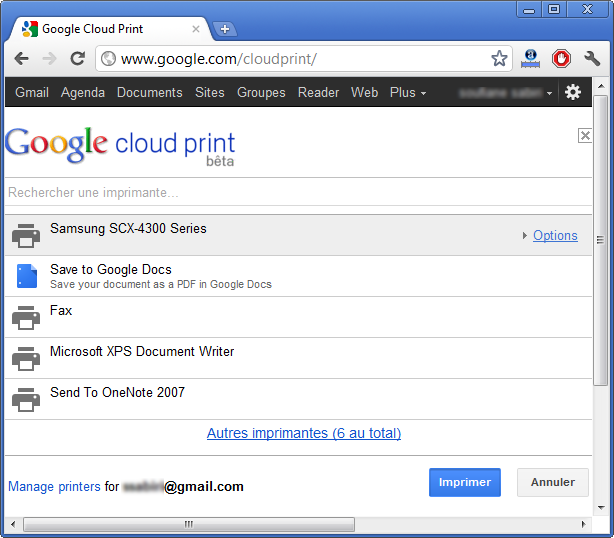The width and height of the screenshot is (614, 538).
Task: Select Send To OneNote 2007
Action: (x=298, y=399)
